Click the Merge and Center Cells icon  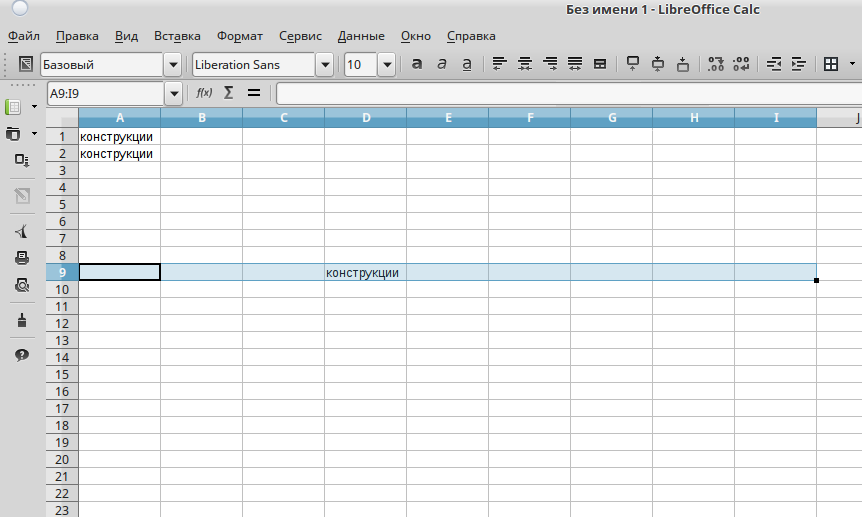(600, 65)
